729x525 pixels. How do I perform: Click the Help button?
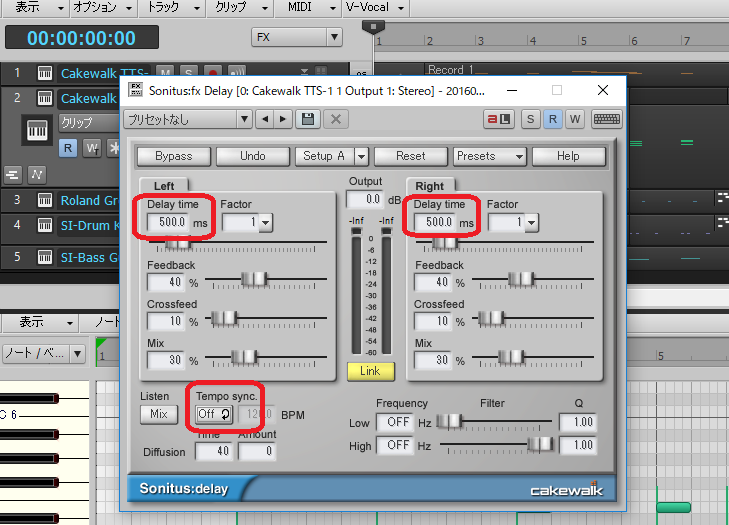point(568,156)
